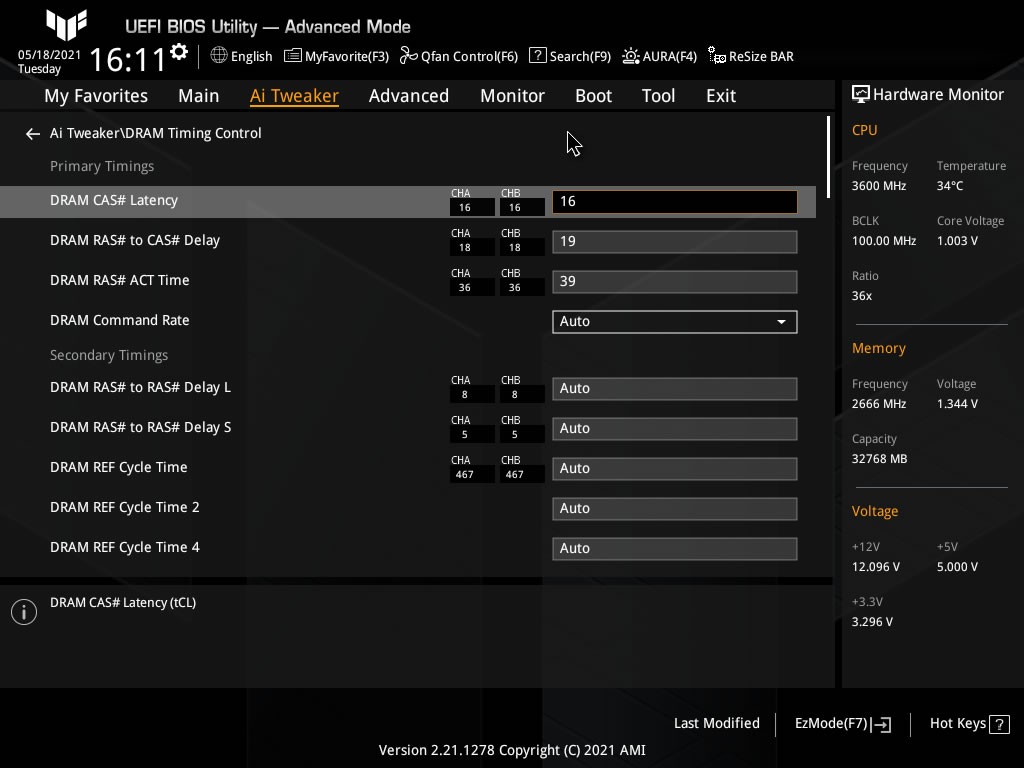Viewport: 1024px width, 768px height.
Task: Open the Monitor tab
Action: click(x=512, y=96)
